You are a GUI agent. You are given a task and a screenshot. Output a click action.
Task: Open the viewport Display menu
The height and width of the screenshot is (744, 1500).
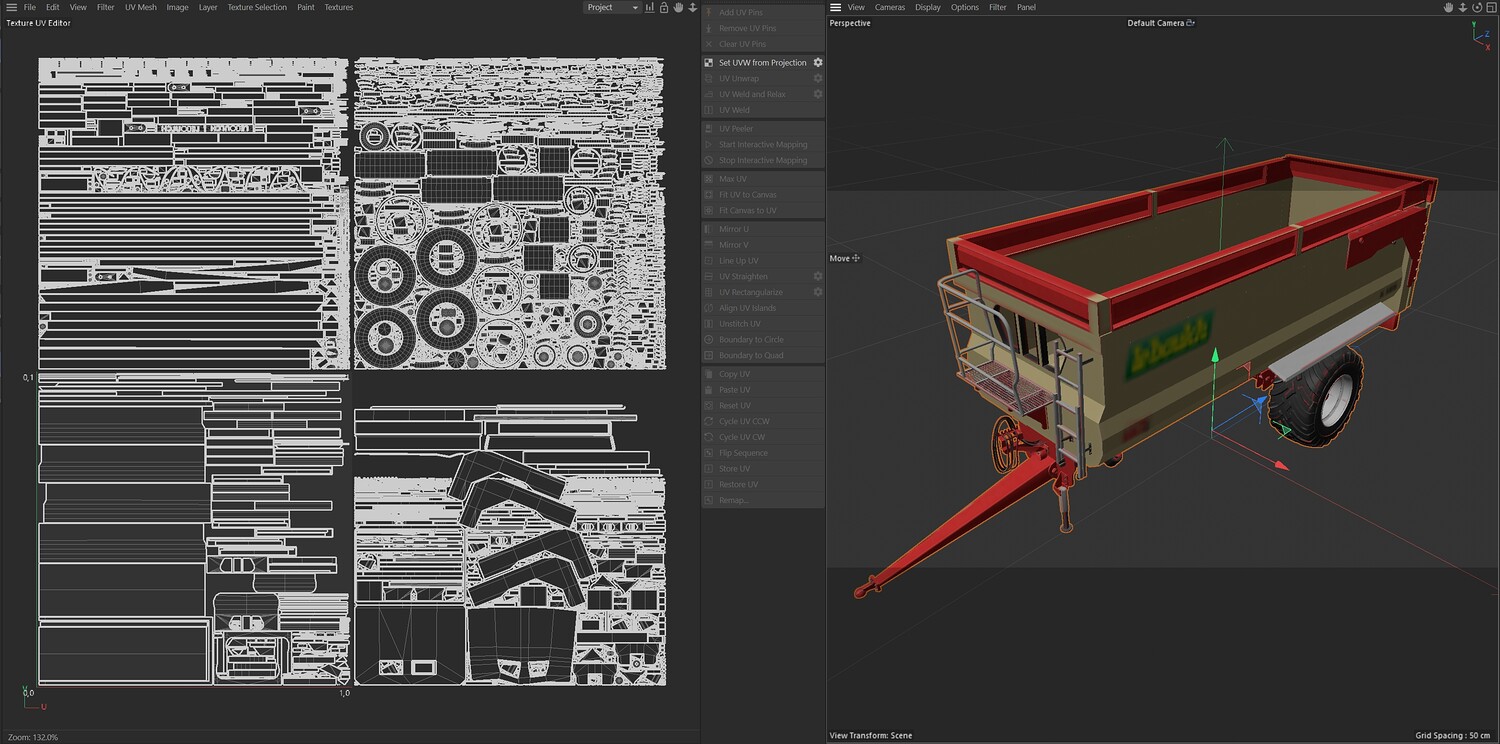928,7
